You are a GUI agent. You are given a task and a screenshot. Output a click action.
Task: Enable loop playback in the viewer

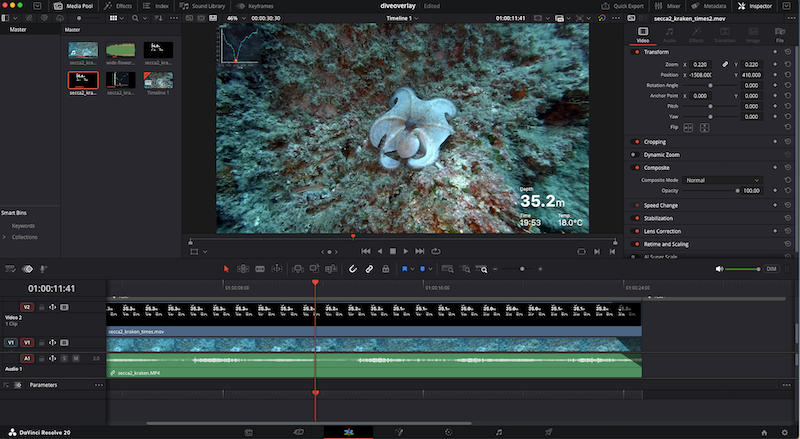point(438,251)
